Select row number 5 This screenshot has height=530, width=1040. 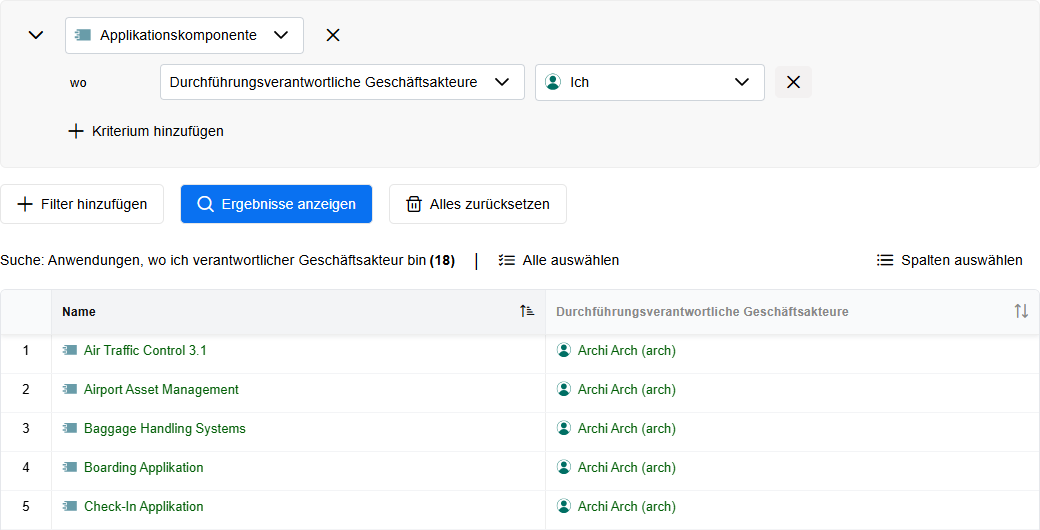pos(26,507)
